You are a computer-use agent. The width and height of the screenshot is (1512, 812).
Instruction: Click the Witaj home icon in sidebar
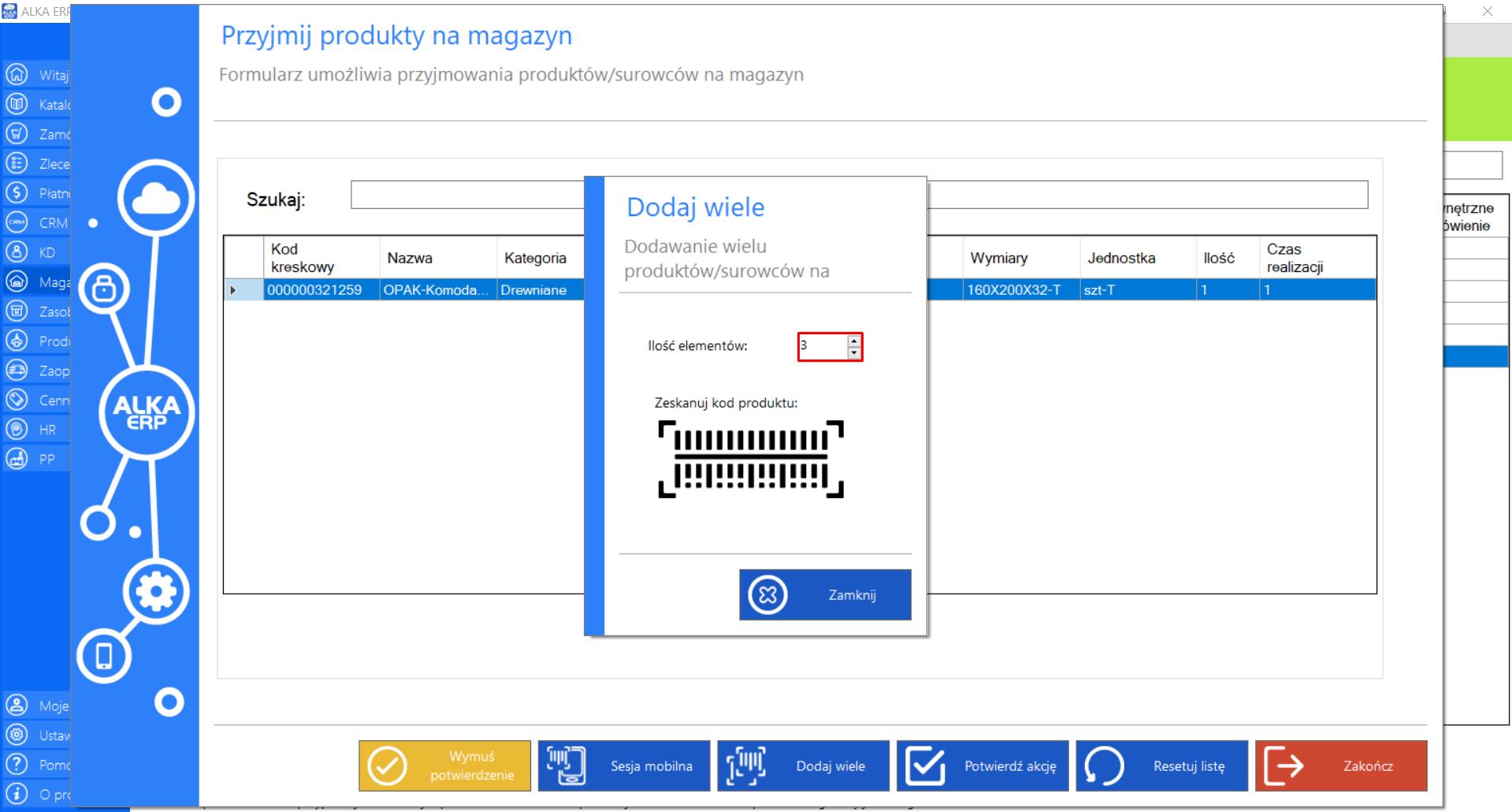click(17, 75)
